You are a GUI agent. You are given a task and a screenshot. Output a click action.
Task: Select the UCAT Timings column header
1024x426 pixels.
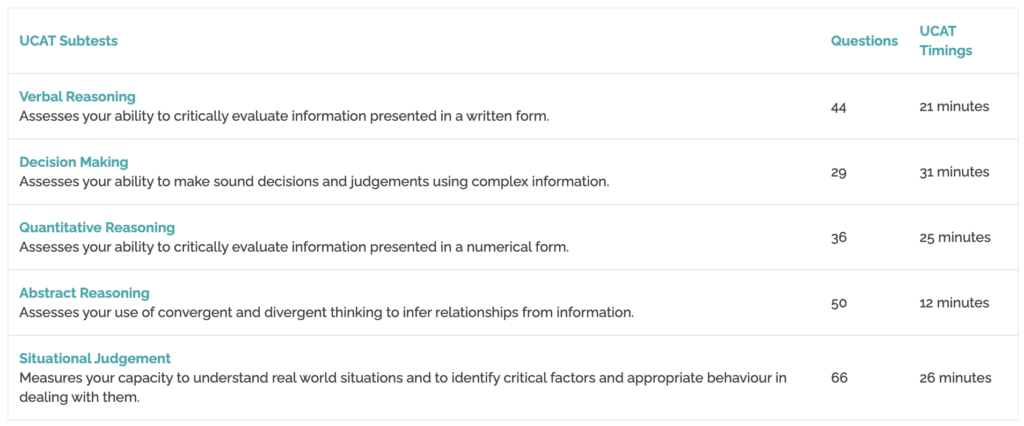(x=945, y=41)
